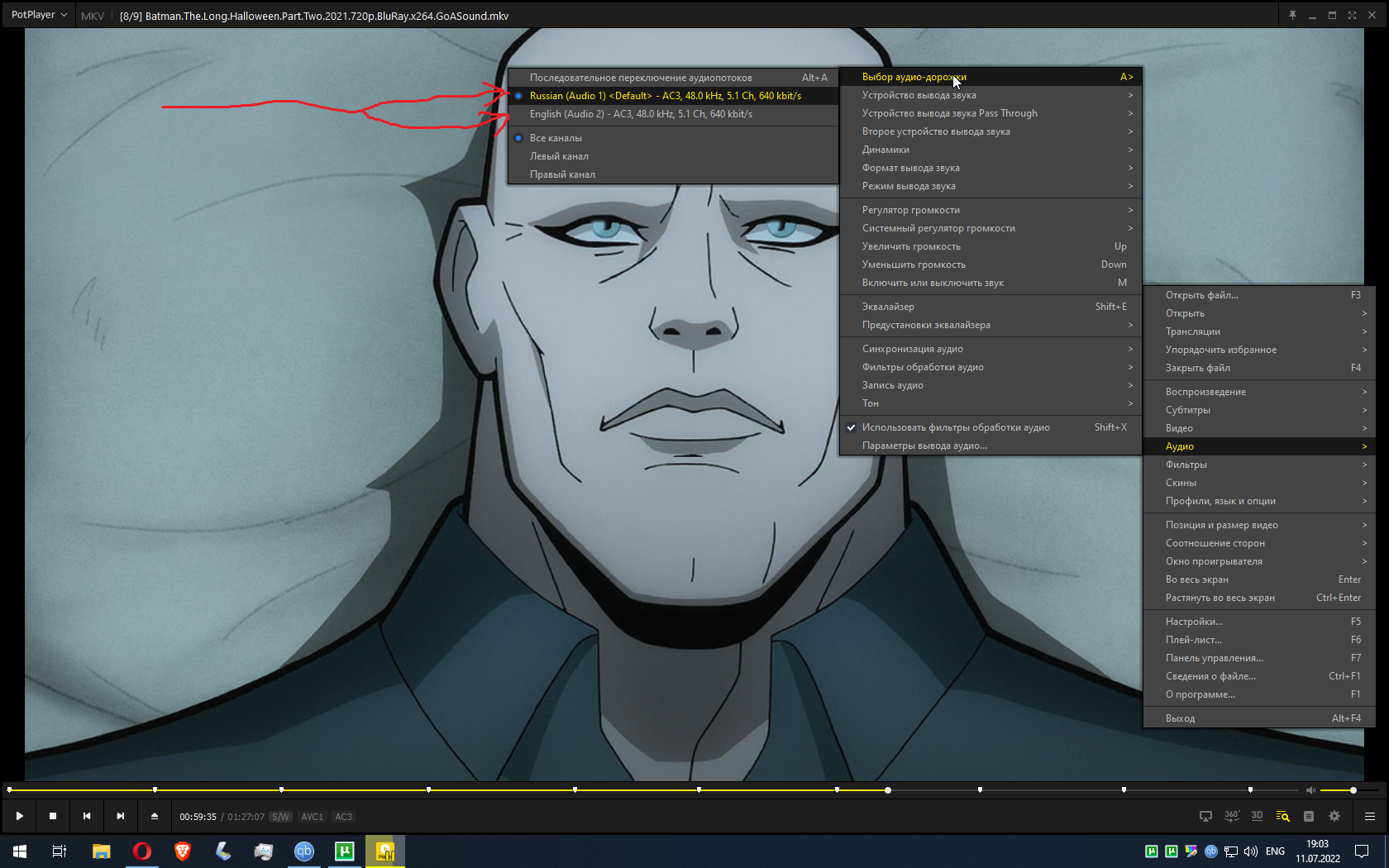Click the volume slider handle

pos(1353,790)
